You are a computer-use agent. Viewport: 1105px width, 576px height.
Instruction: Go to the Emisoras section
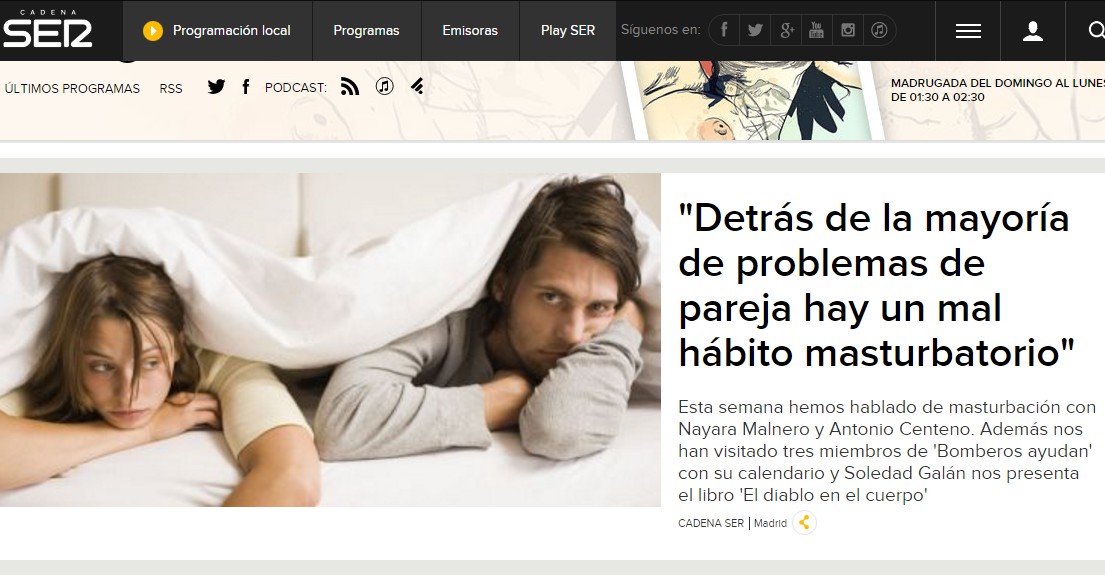[x=470, y=30]
